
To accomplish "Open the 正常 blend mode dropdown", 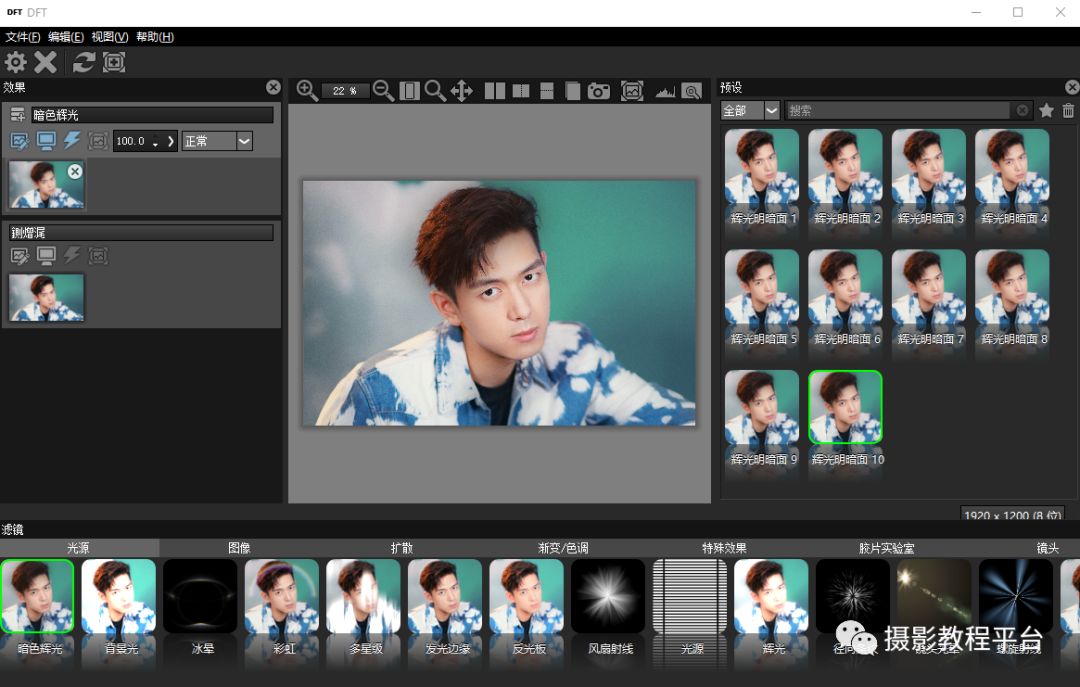I will pos(217,141).
